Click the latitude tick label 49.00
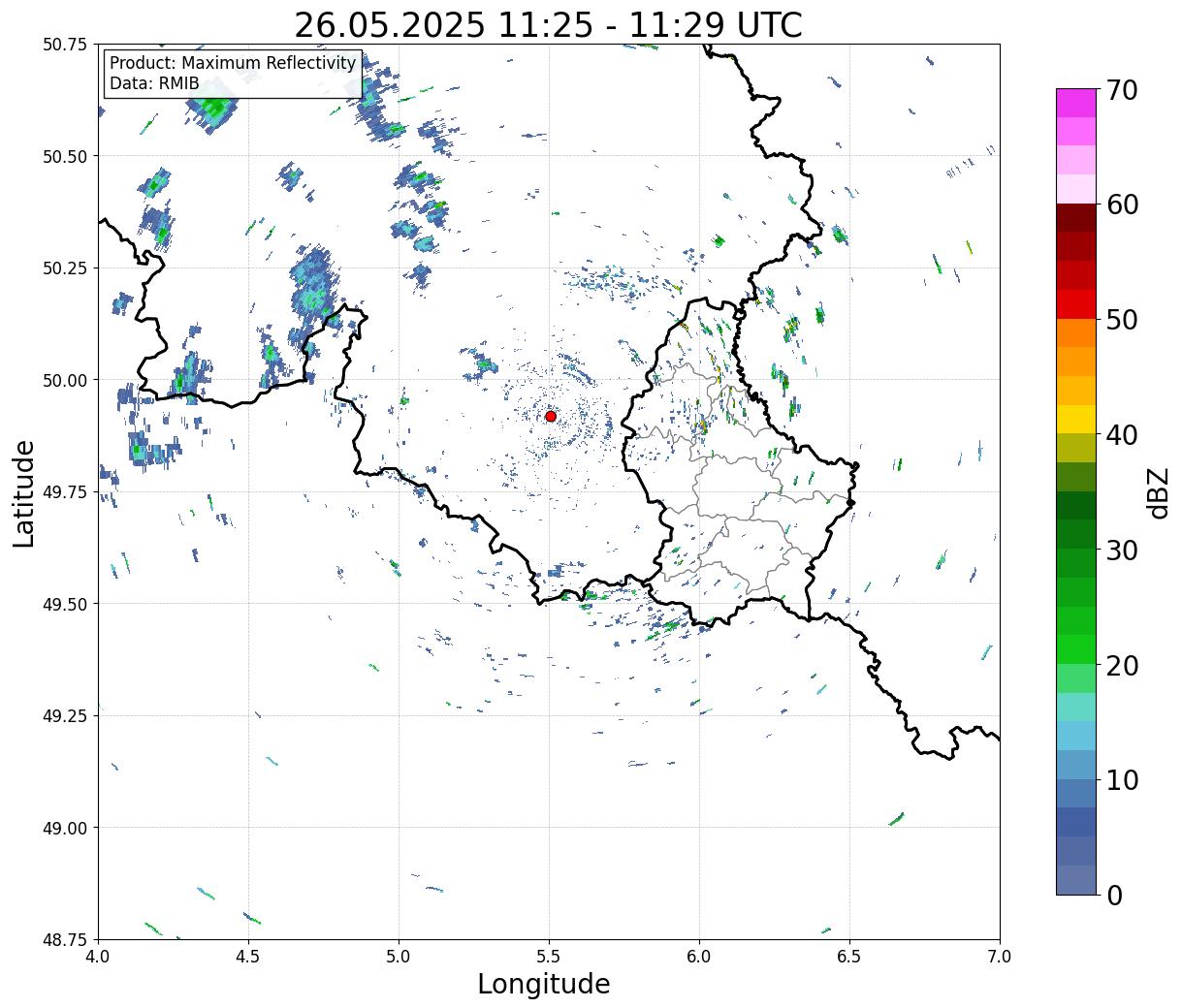 coord(65,828)
